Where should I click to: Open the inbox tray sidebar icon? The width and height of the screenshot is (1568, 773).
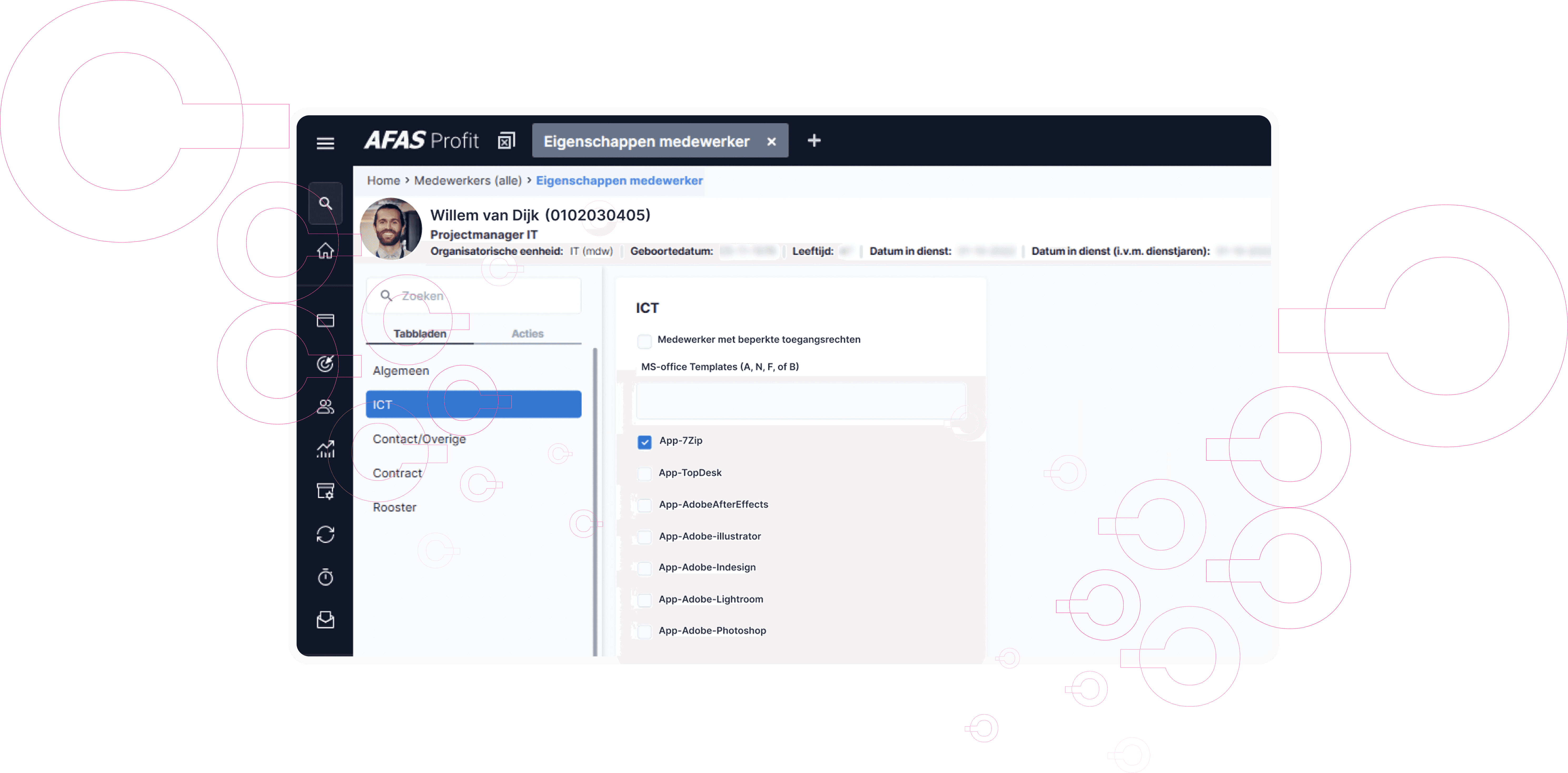pyautogui.click(x=325, y=620)
